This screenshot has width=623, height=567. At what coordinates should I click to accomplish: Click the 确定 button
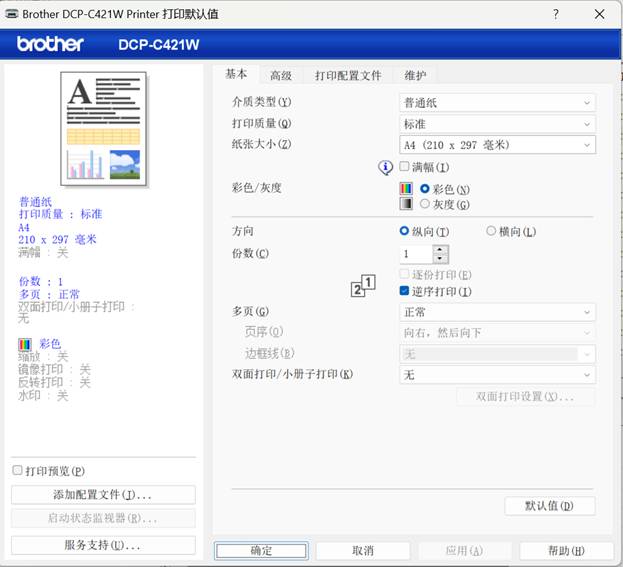[261, 550]
